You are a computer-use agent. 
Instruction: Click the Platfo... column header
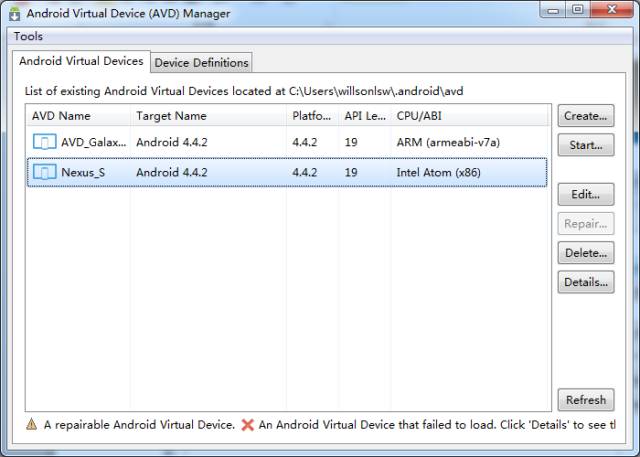(x=312, y=116)
